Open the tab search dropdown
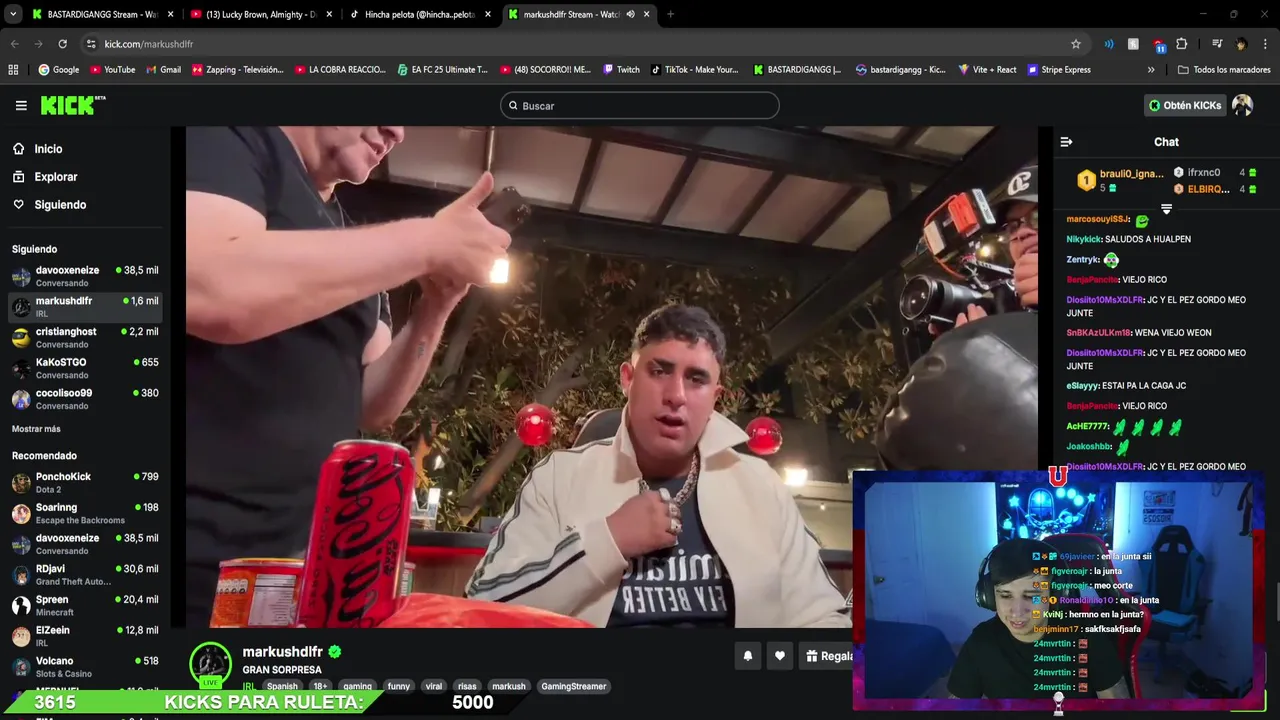This screenshot has width=1280, height=720. click(x=13, y=14)
